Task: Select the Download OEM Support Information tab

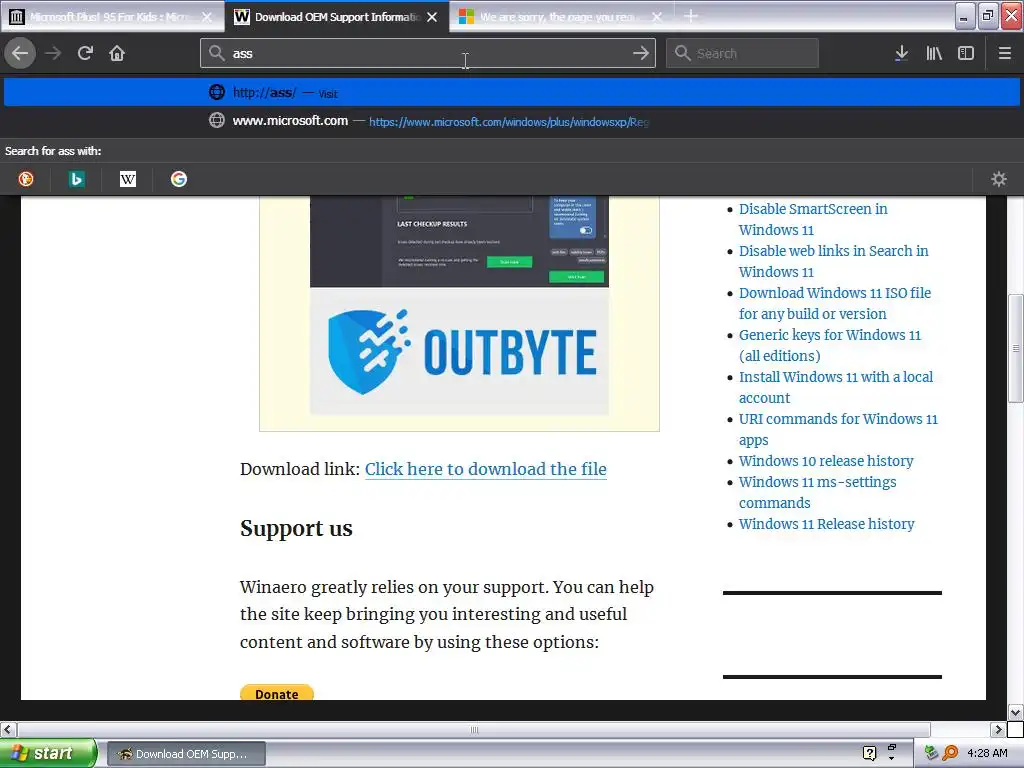Action: tap(337, 17)
